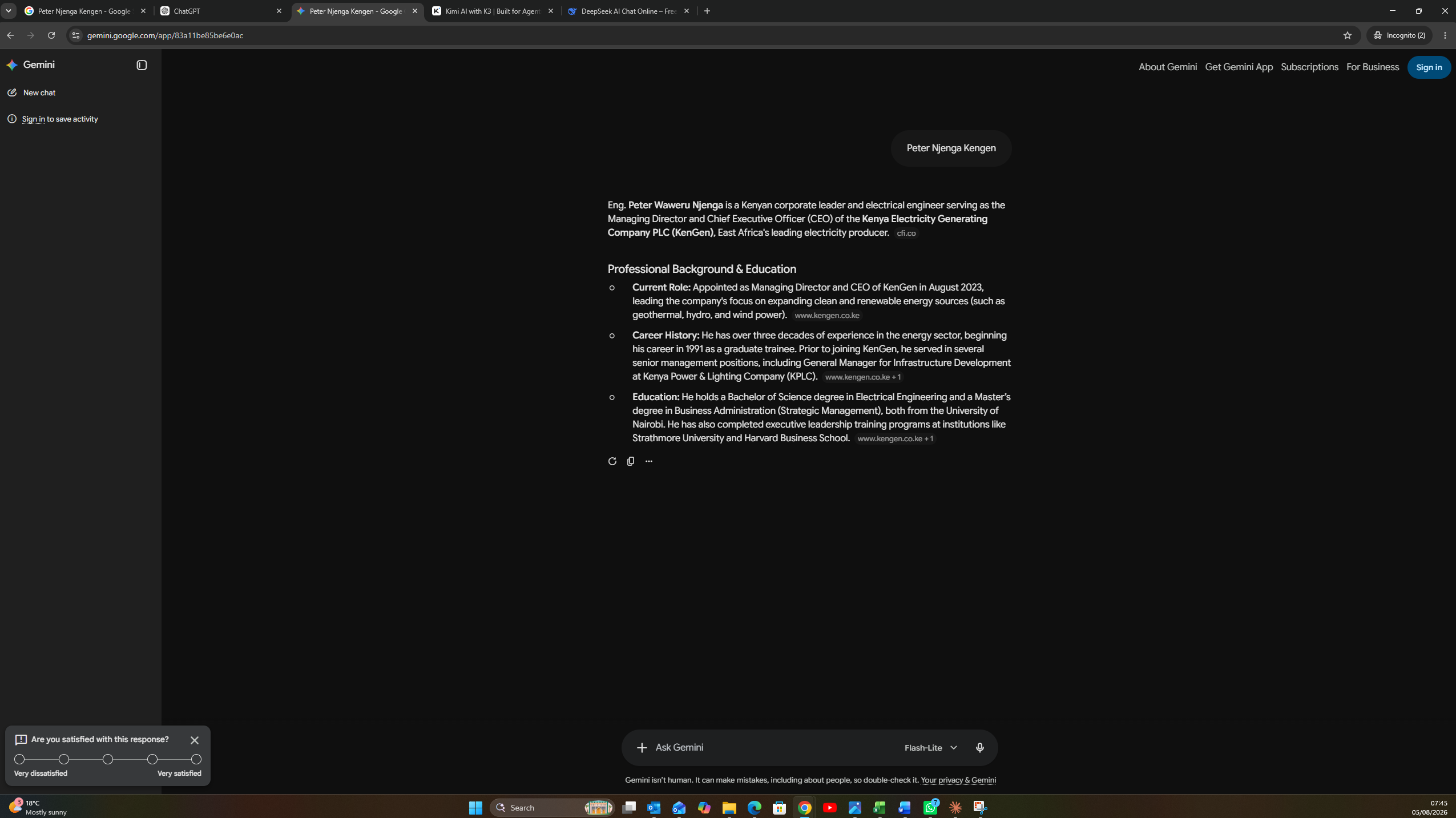The height and width of the screenshot is (818, 1456).
Task: Switch to the DeepSeek AI Chat tab
Action: 628,11
